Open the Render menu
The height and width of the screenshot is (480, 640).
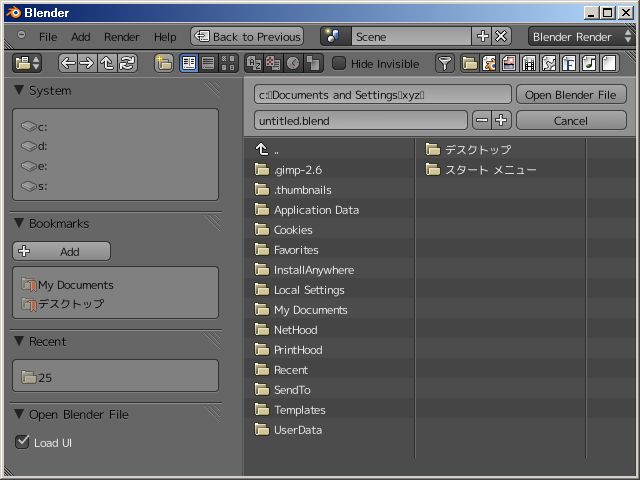click(122, 37)
